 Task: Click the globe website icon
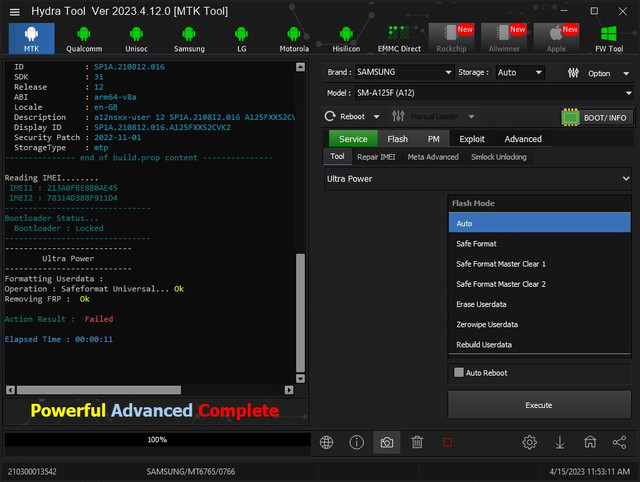(x=327, y=442)
